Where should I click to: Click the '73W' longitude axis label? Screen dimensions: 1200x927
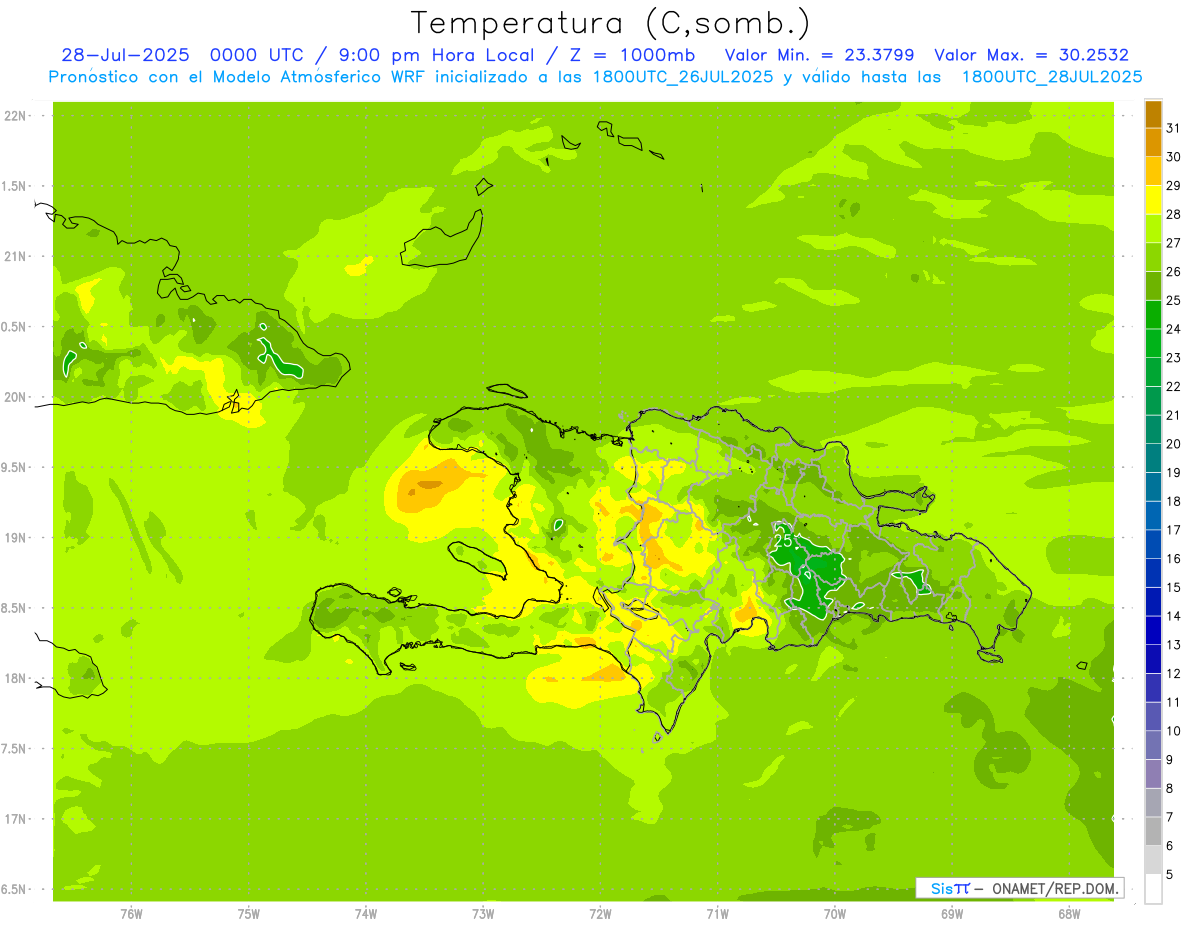pyautogui.click(x=483, y=914)
